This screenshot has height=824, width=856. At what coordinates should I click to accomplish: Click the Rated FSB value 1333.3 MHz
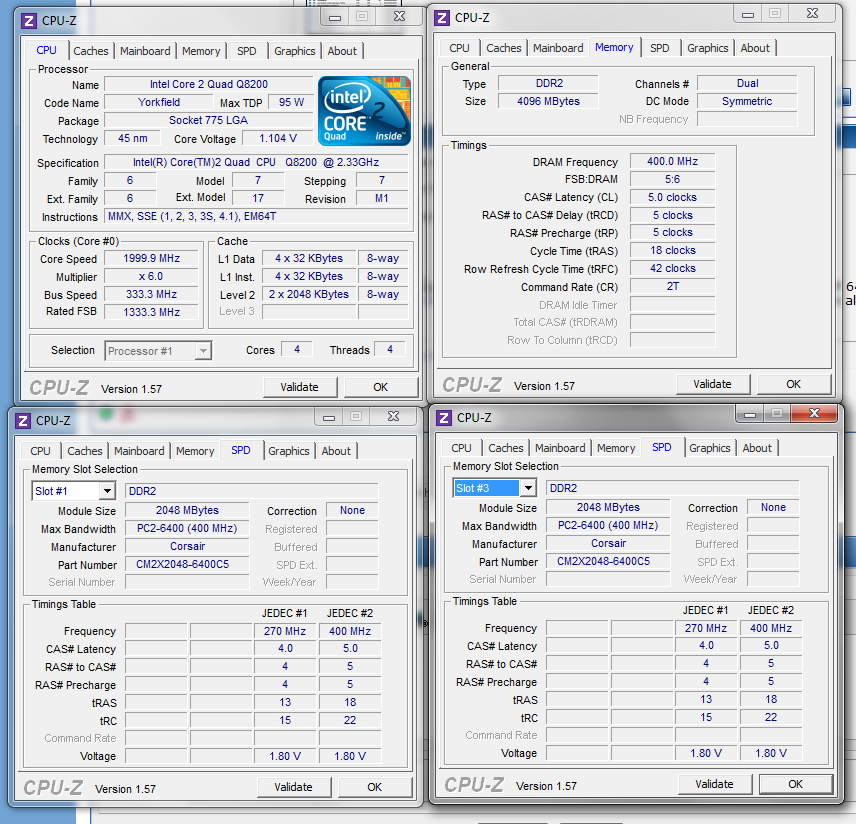click(151, 312)
